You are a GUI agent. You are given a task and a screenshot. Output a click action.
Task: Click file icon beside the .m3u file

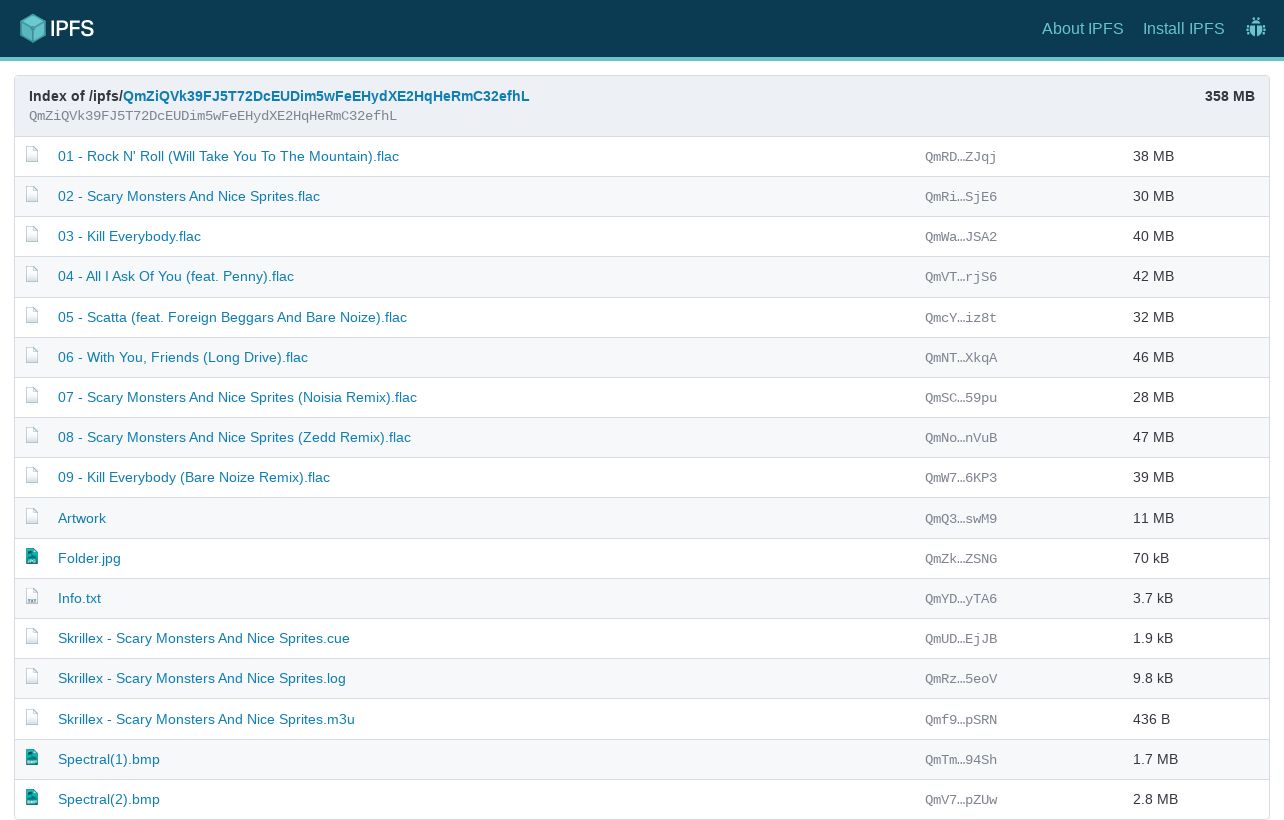pos(32,718)
